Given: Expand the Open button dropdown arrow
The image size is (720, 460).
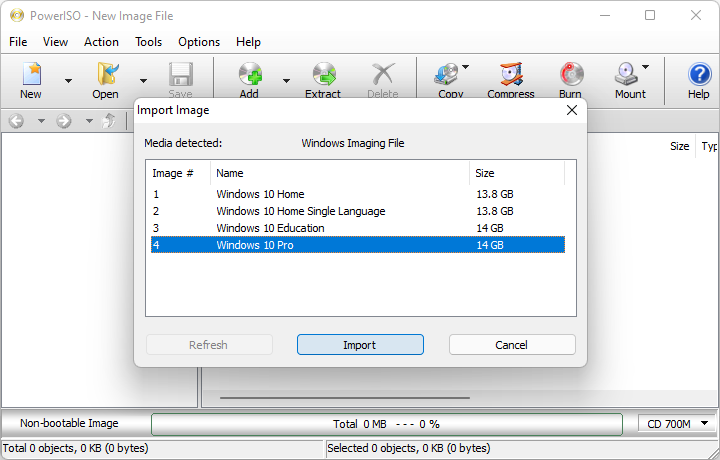Looking at the screenshot, I should coord(143,81).
